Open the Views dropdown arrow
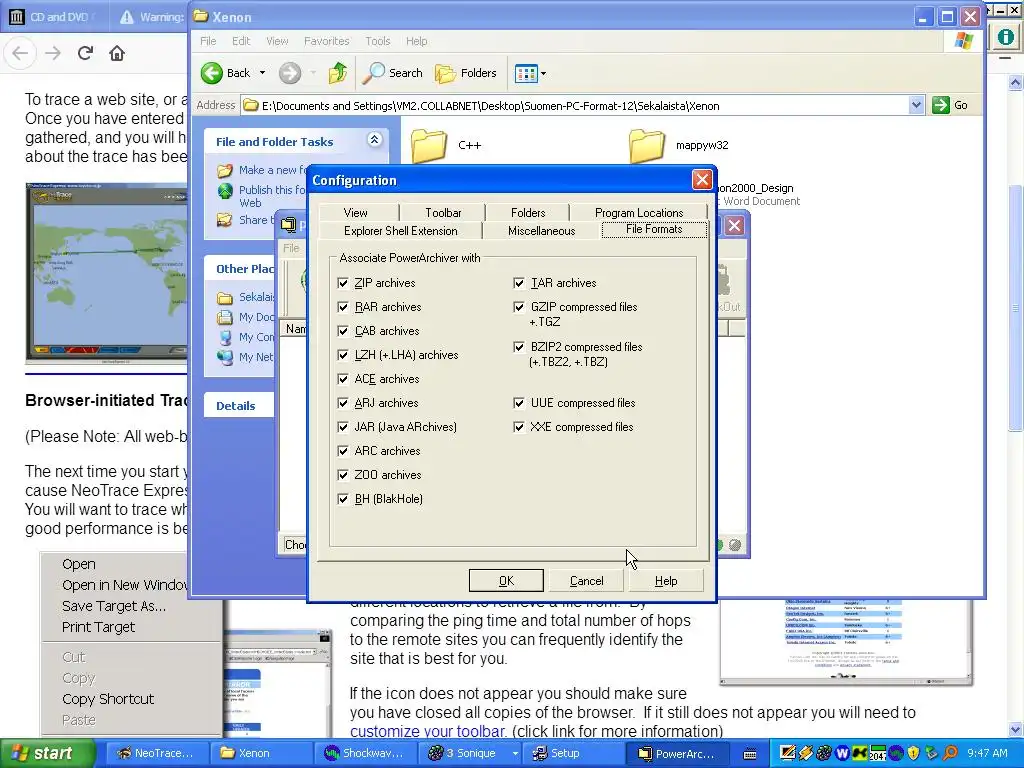The height and width of the screenshot is (768, 1024). tap(543, 73)
